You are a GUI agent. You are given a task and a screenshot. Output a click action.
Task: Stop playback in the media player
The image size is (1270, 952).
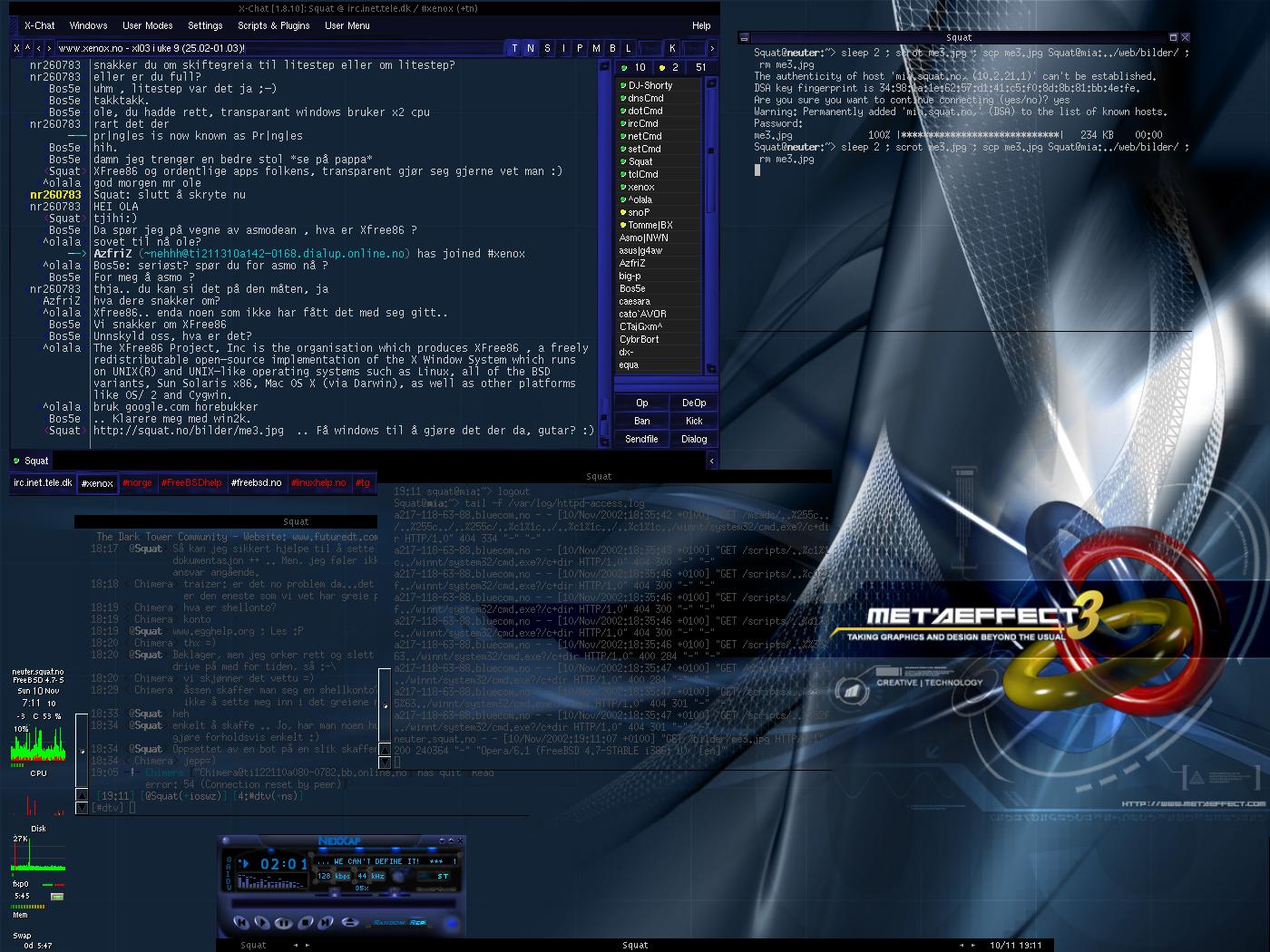point(305,923)
